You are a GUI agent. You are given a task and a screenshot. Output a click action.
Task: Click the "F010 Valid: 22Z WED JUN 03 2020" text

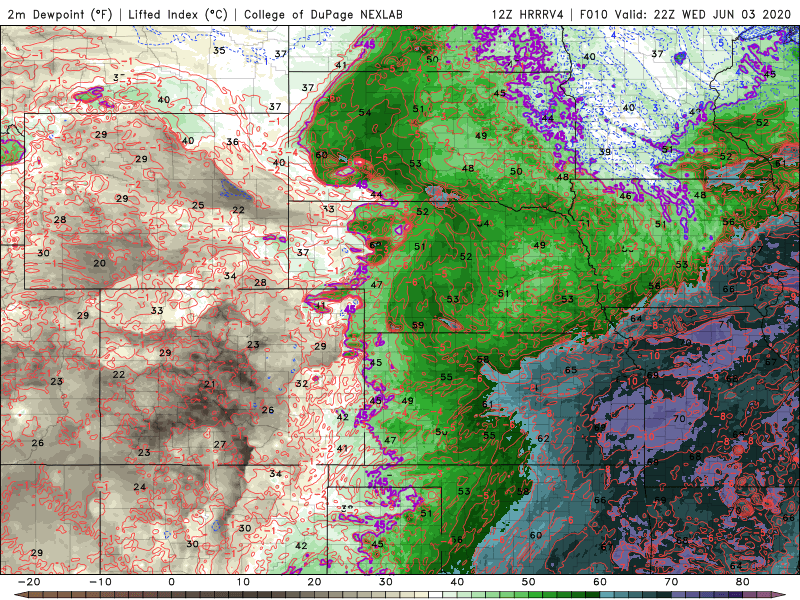(685, 14)
